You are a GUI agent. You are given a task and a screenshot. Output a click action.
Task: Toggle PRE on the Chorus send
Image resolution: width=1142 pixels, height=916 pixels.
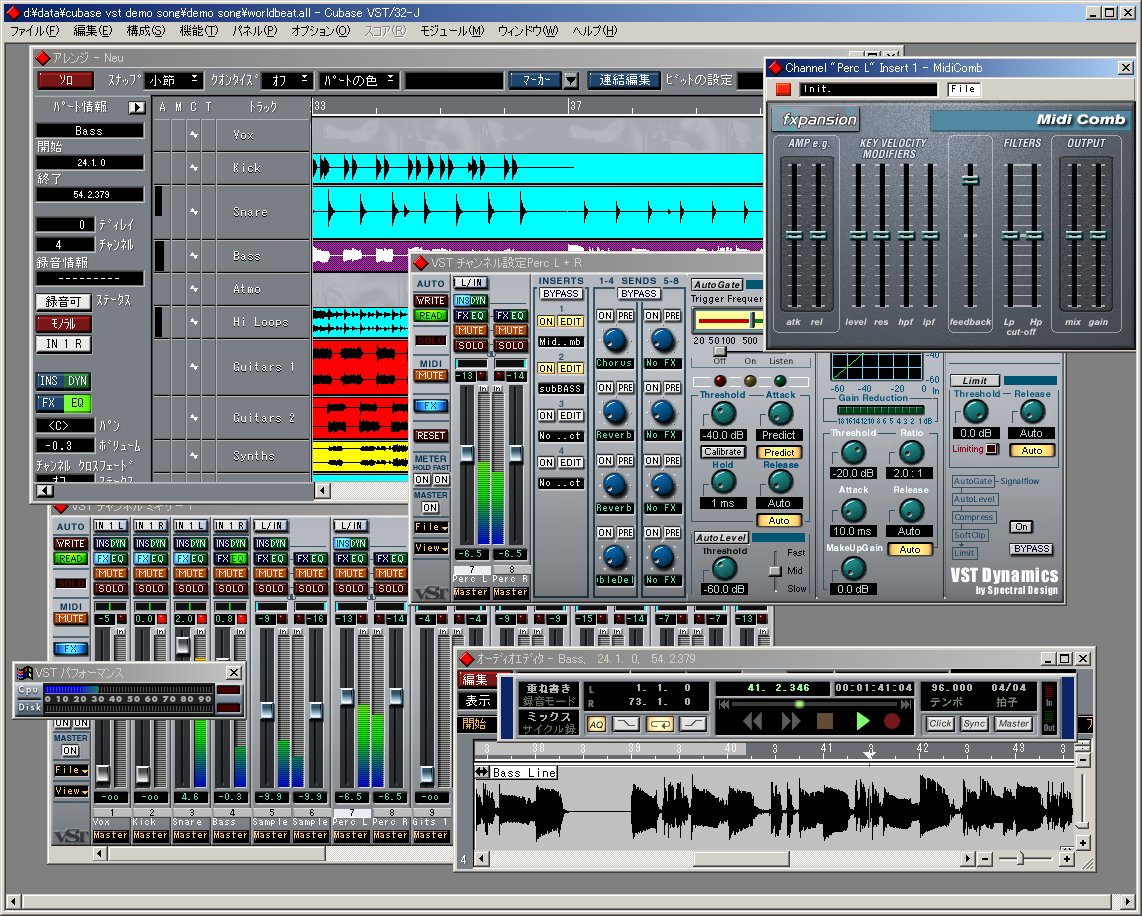pyautogui.click(x=626, y=315)
